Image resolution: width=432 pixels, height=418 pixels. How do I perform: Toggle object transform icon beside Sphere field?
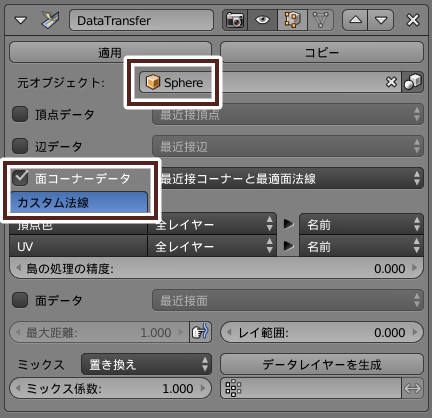coord(413,82)
